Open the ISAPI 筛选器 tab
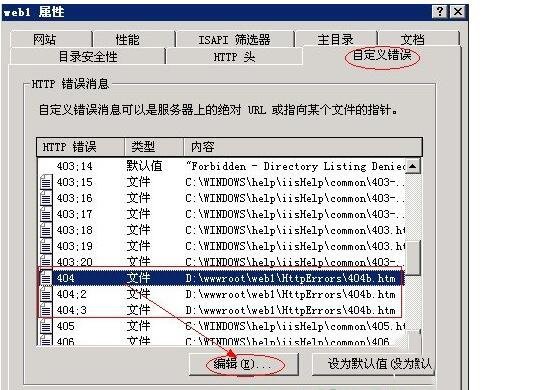The height and width of the screenshot is (390, 546). coord(235,39)
